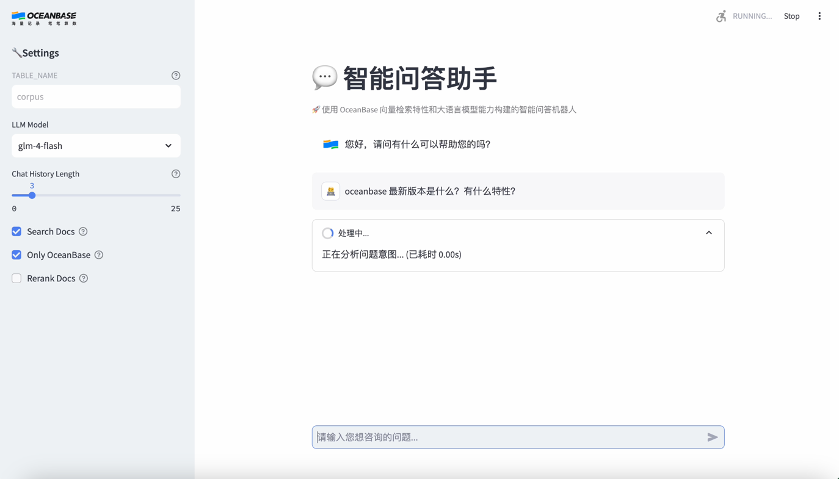Viewport: 840px width, 480px height.
Task: Click the user avatar beside the question
Action: tap(331, 191)
